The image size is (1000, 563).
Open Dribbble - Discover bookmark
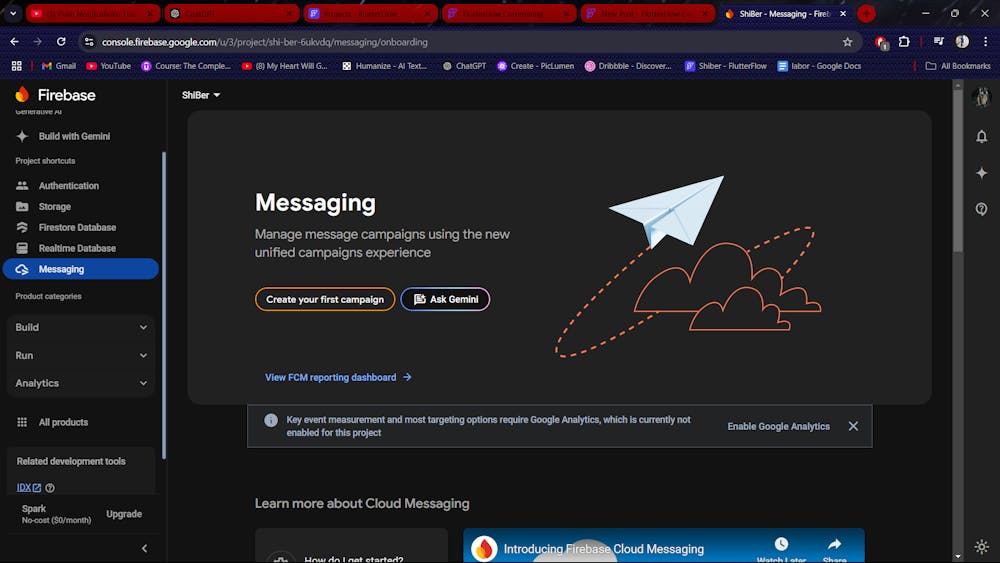point(628,66)
